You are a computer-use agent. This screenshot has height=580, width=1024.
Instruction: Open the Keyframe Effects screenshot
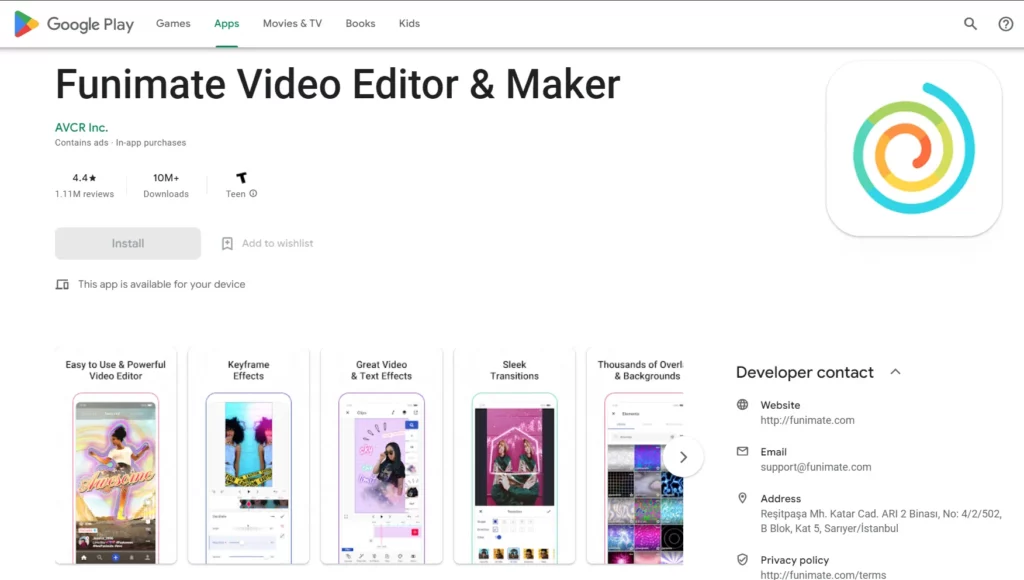point(249,456)
